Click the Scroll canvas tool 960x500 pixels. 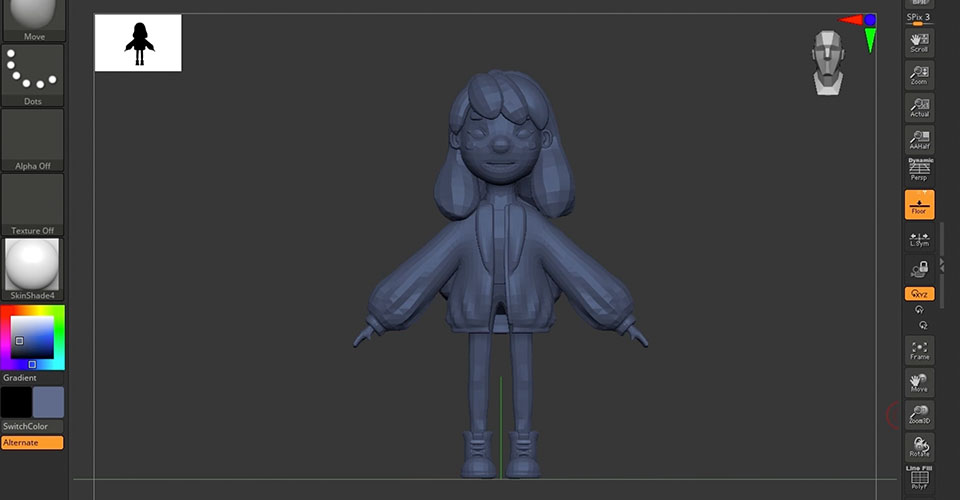920,43
